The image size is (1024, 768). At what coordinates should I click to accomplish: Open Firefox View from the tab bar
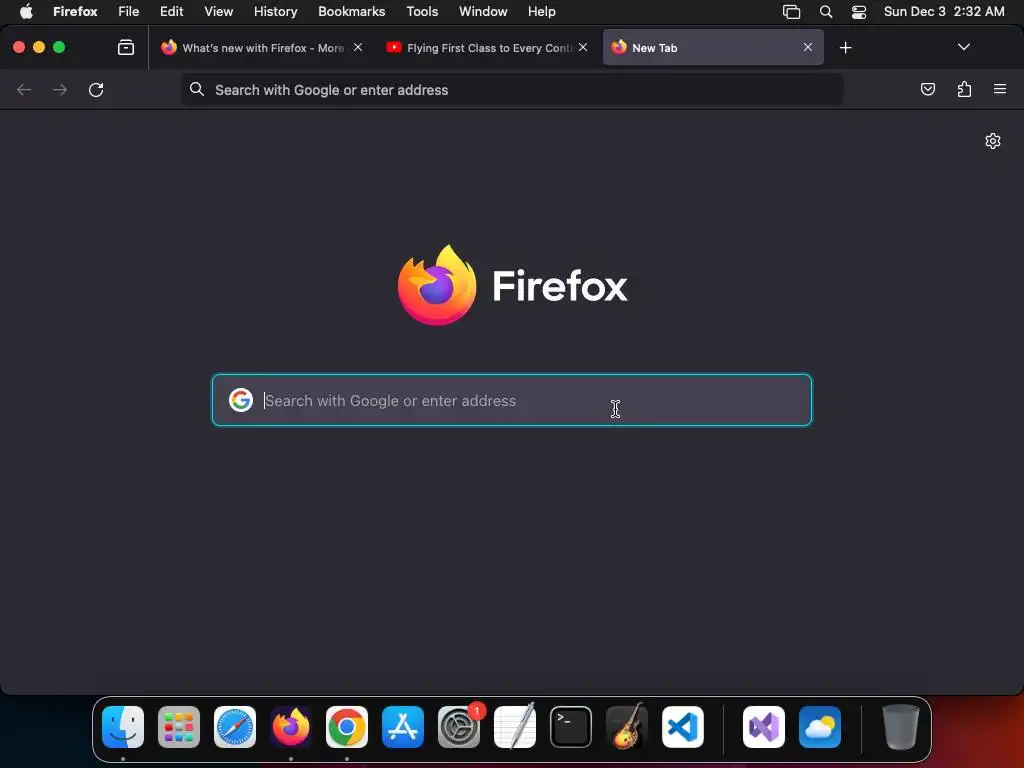click(126, 48)
